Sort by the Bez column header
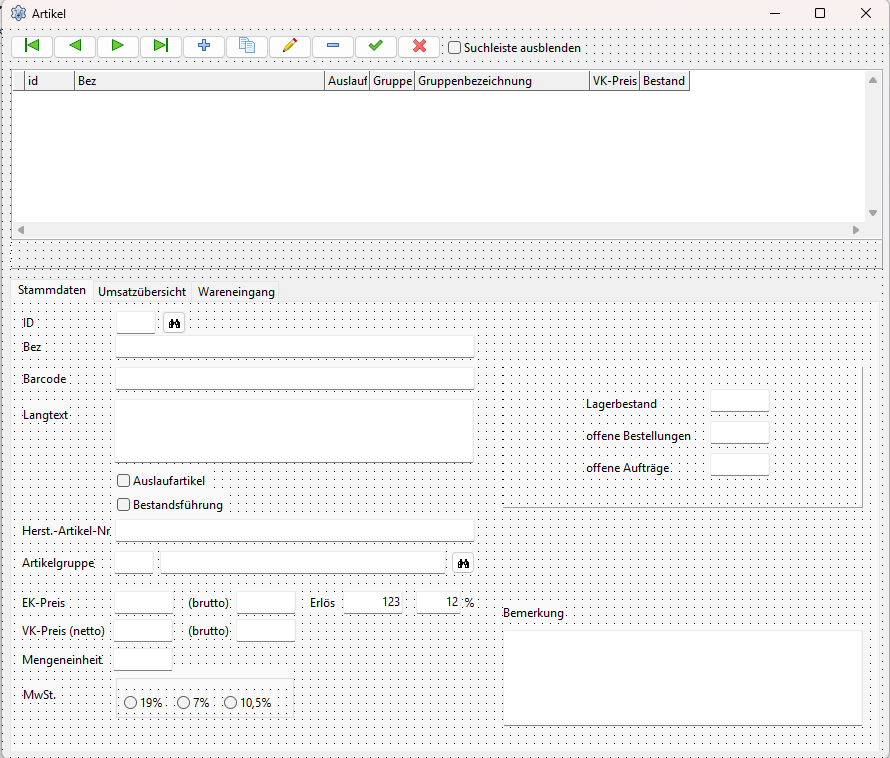890x758 pixels. click(x=199, y=81)
